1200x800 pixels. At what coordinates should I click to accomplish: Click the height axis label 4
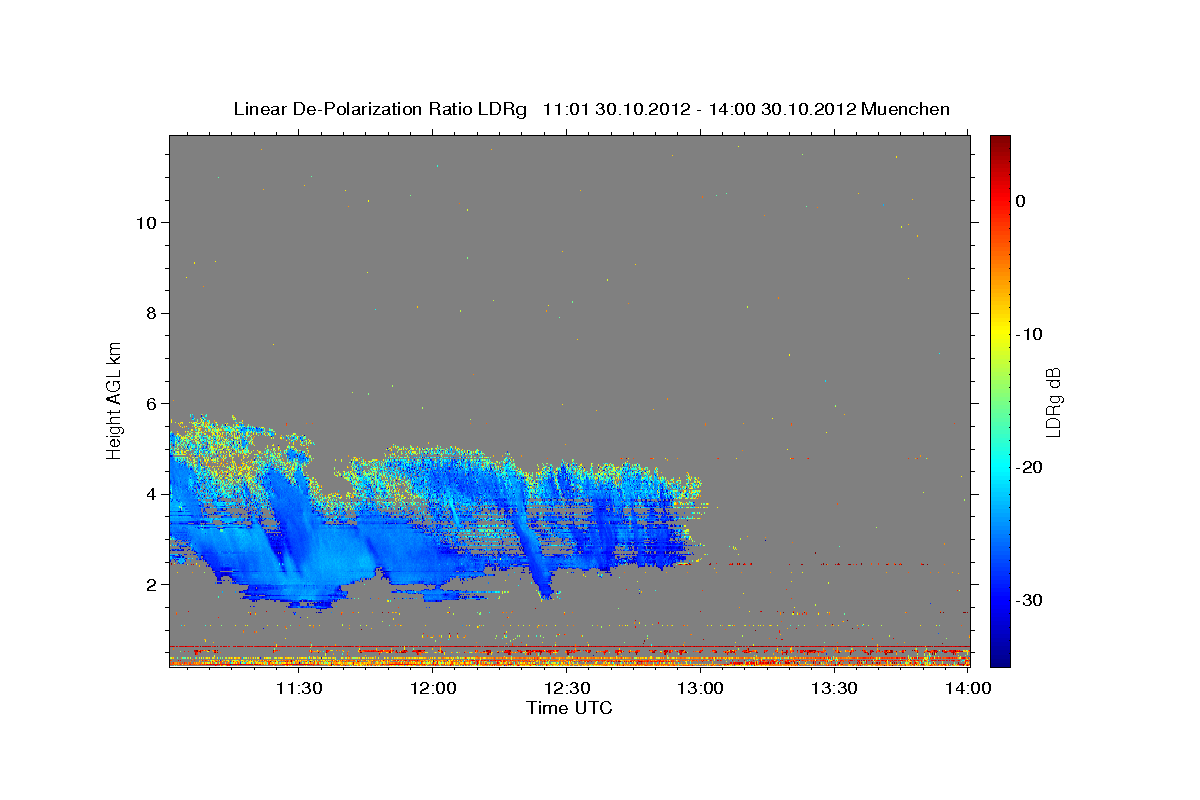tap(149, 494)
